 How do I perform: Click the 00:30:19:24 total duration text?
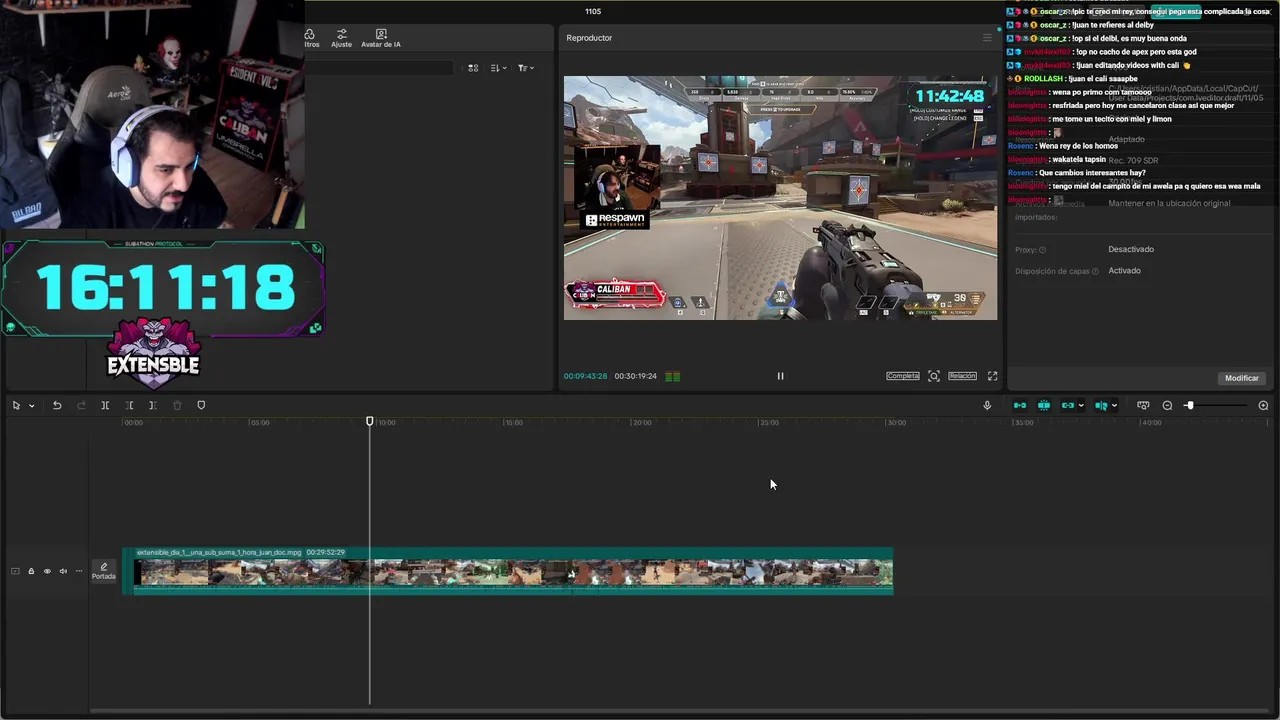click(x=635, y=376)
